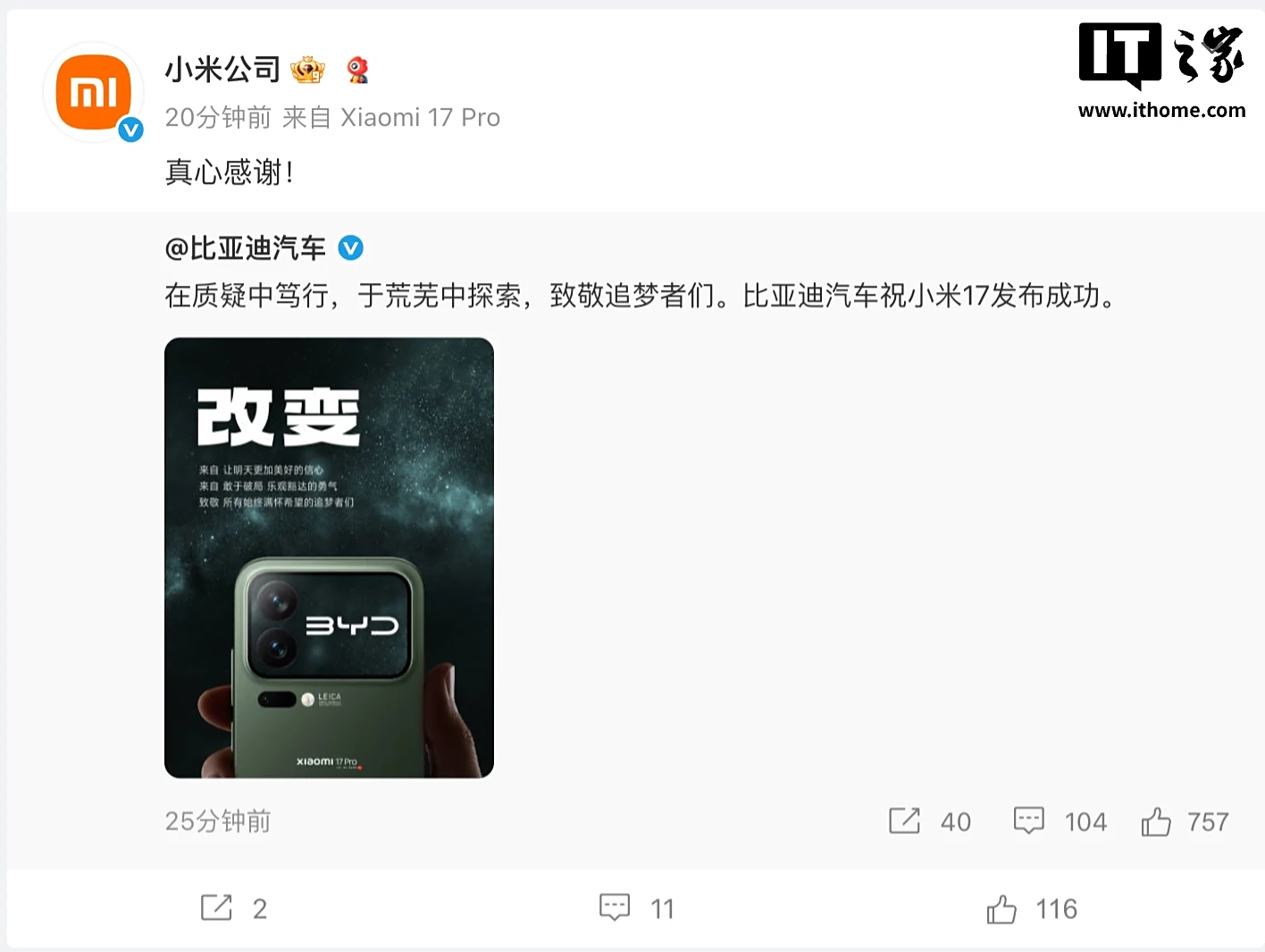Viewport: 1265px width, 952px height.
Task: Open the 小米公司 profile name link
Action: [x=222, y=70]
